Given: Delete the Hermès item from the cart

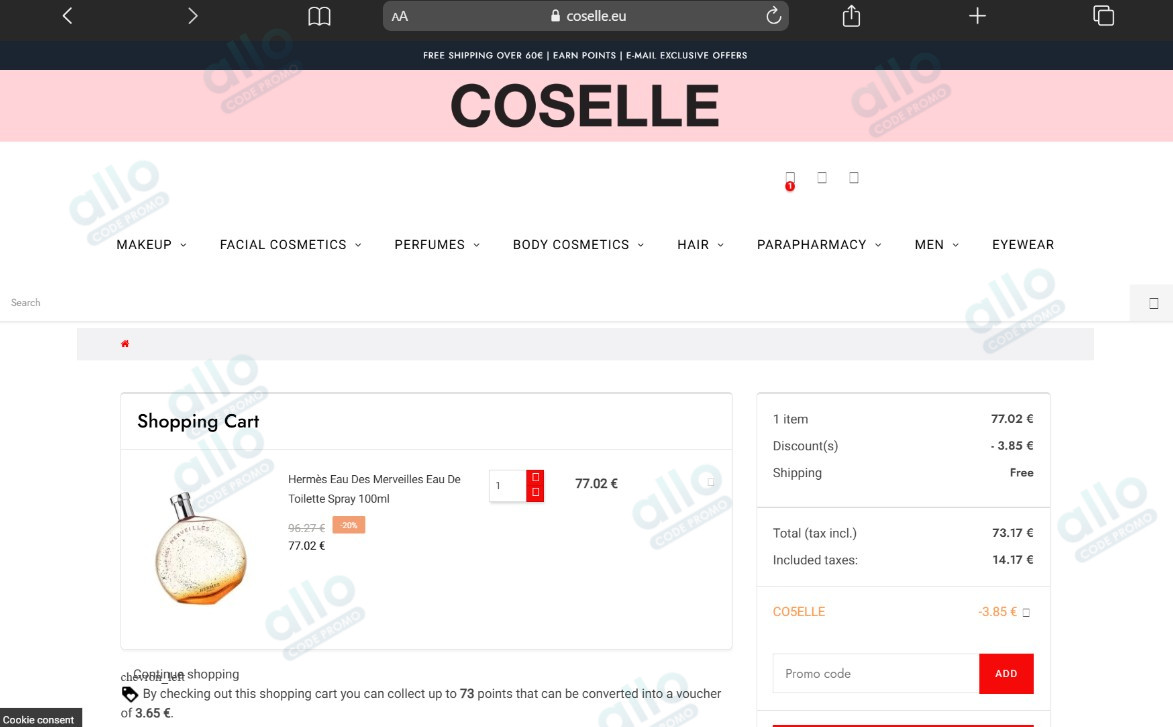Looking at the screenshot, I should tap(710, 481).
